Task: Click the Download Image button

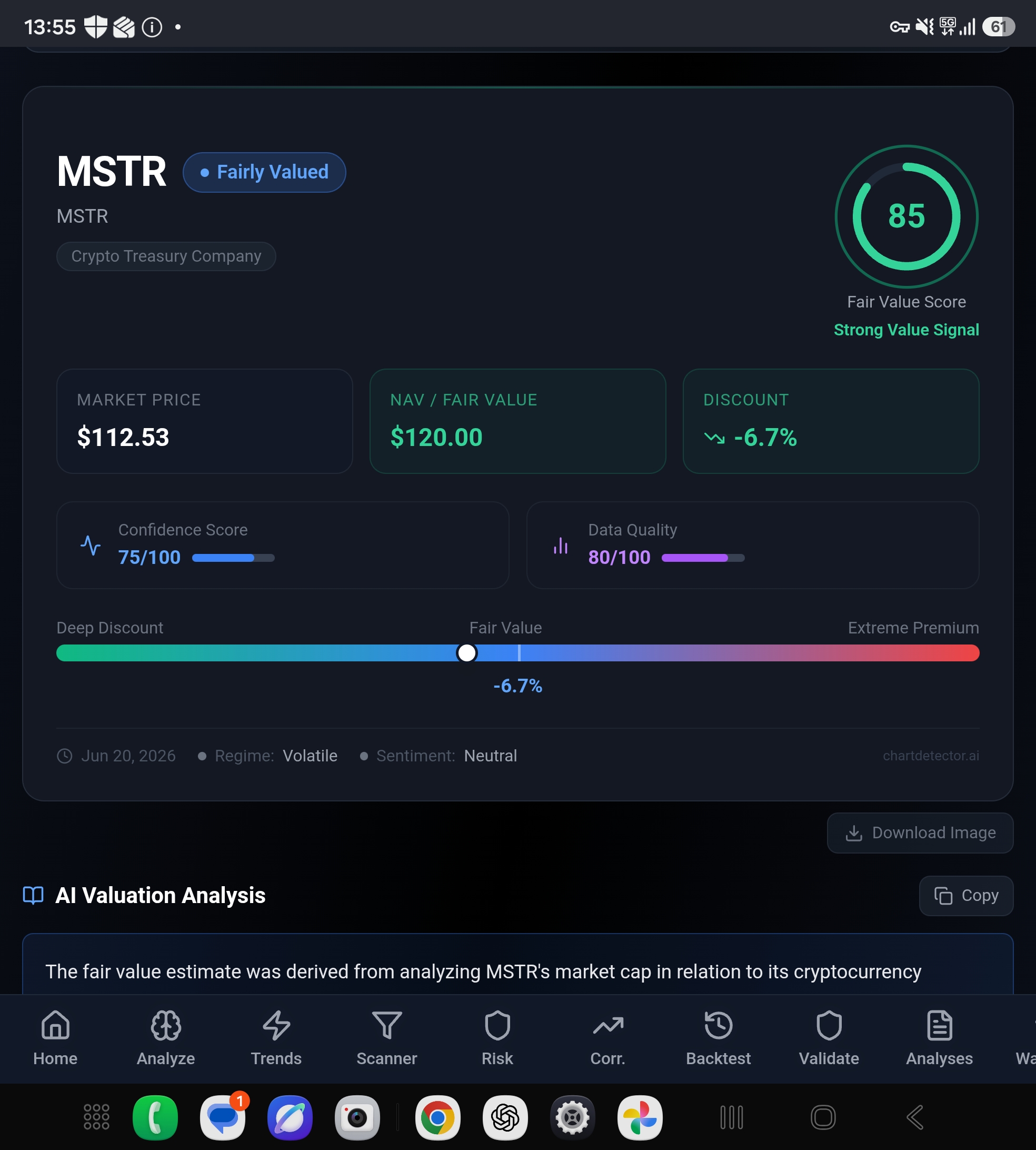Action: click(920, 833)
